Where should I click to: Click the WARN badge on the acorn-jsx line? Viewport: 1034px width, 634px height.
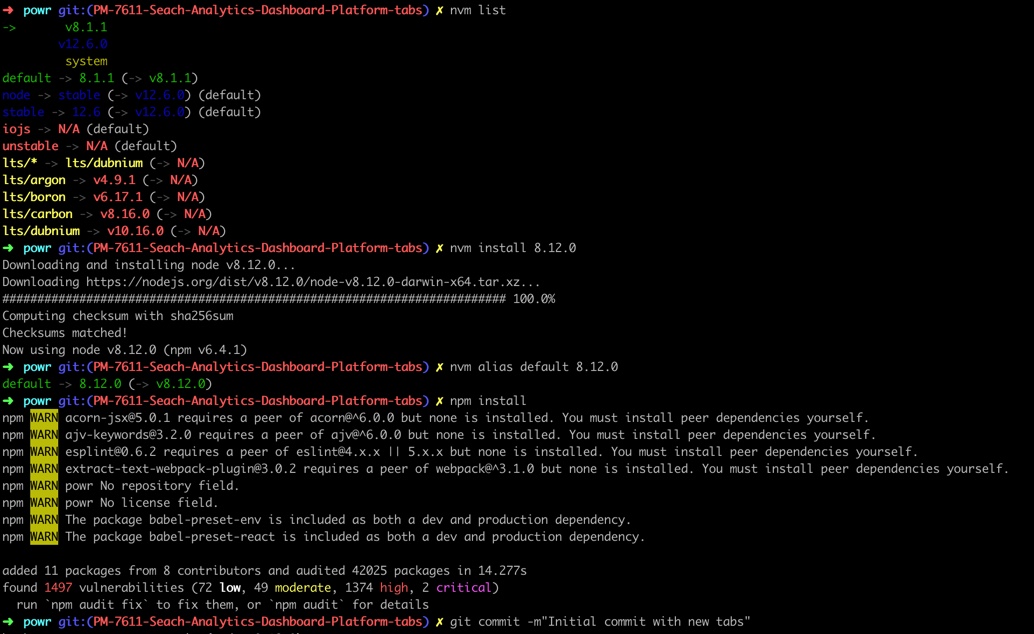coord(44,418)
